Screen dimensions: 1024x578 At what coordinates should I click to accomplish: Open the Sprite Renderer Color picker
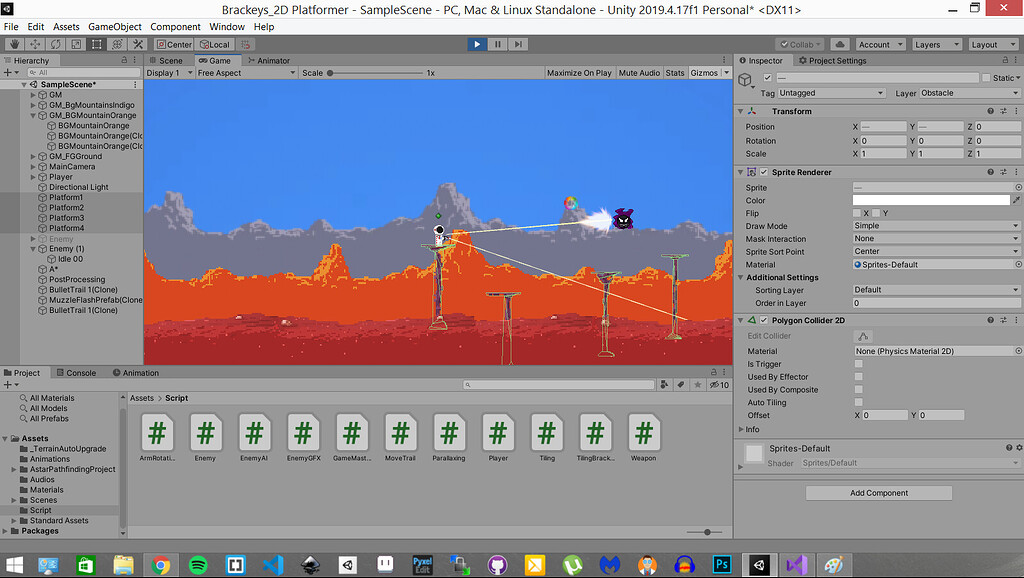pyautogui.click(x=930, y=200)
